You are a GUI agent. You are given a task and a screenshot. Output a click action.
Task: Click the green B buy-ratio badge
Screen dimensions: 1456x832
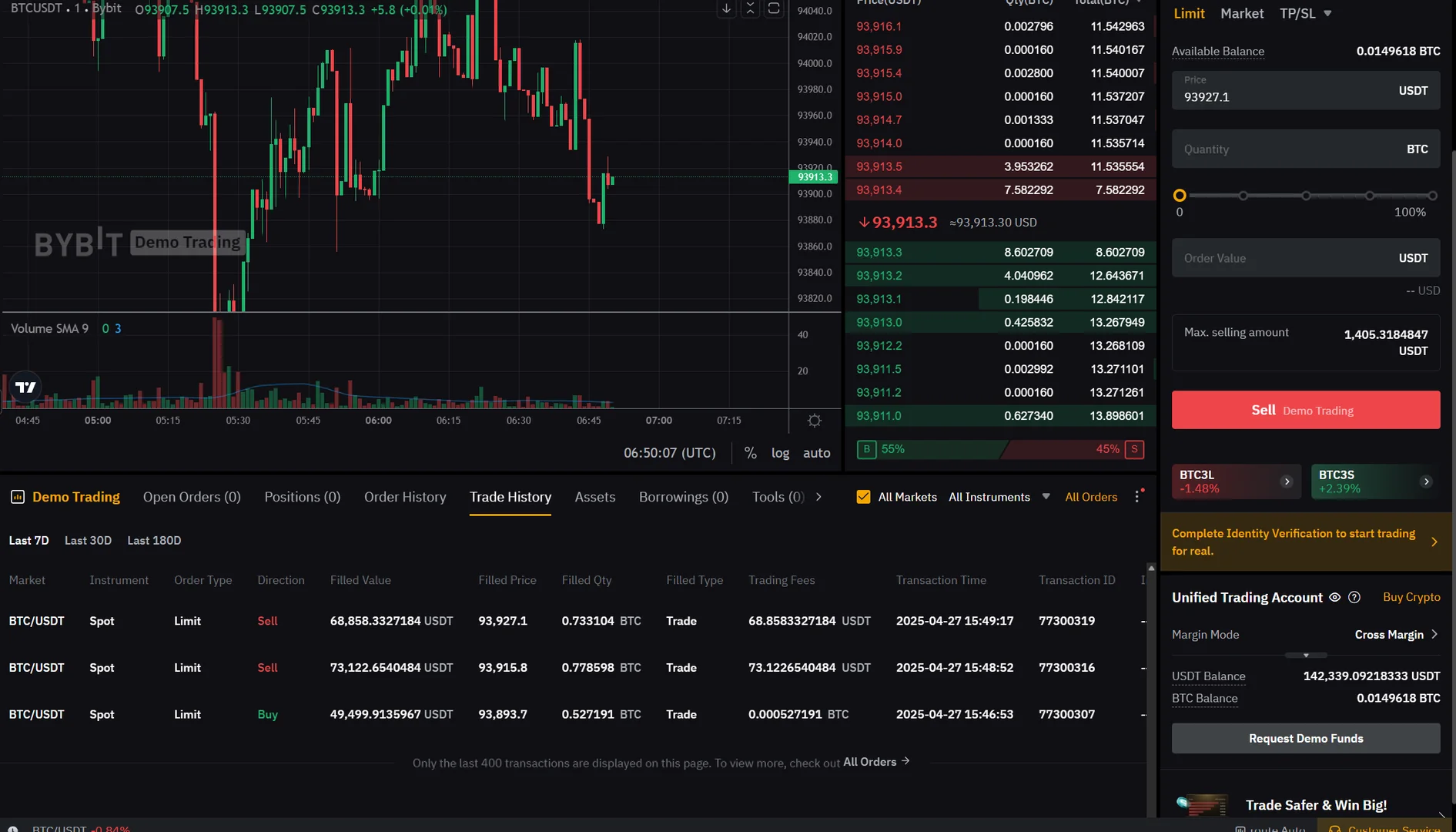[866, 449]
